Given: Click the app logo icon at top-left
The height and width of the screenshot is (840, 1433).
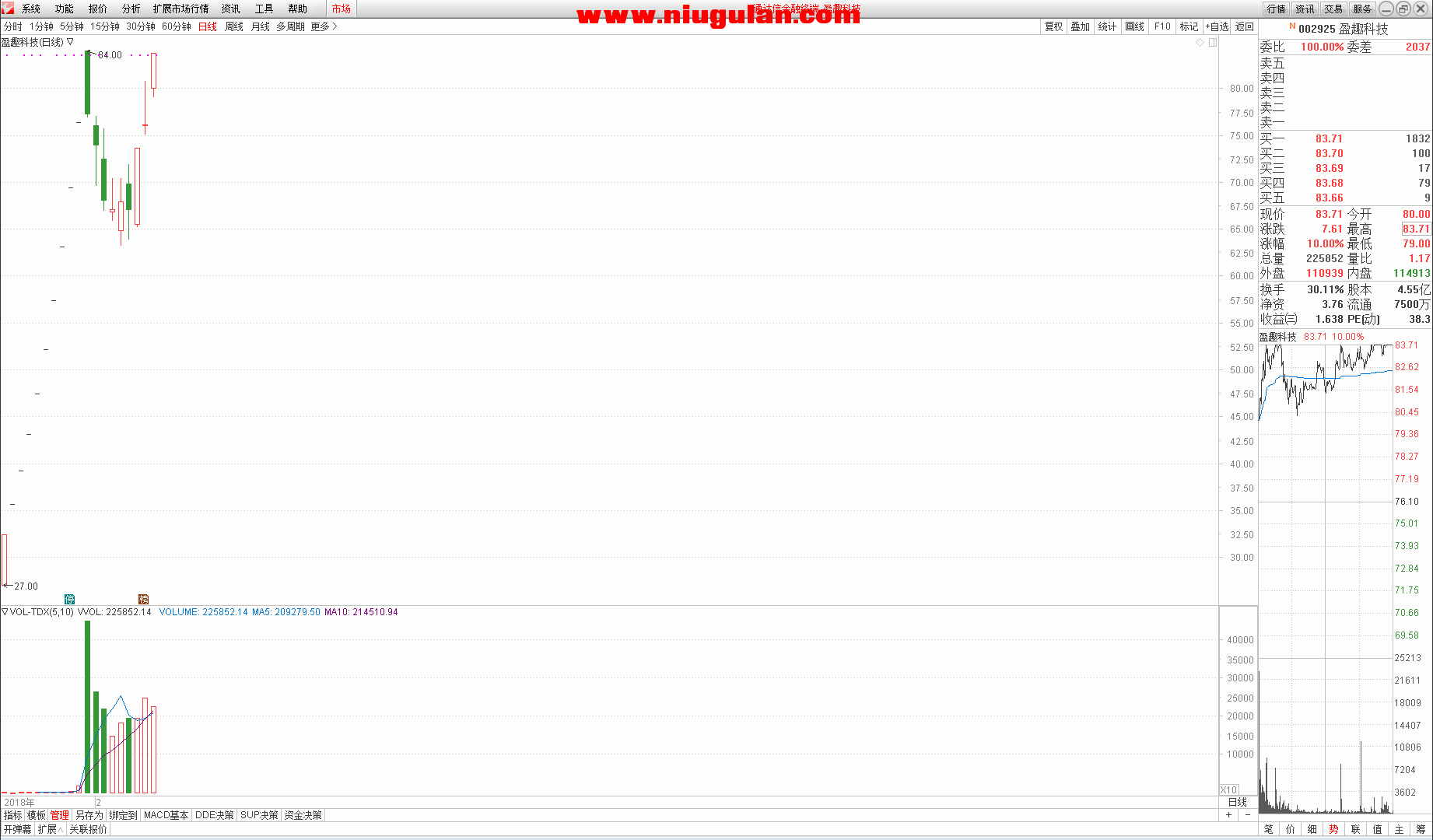Looking at the screenshot, I should click(x=8, y=9).
